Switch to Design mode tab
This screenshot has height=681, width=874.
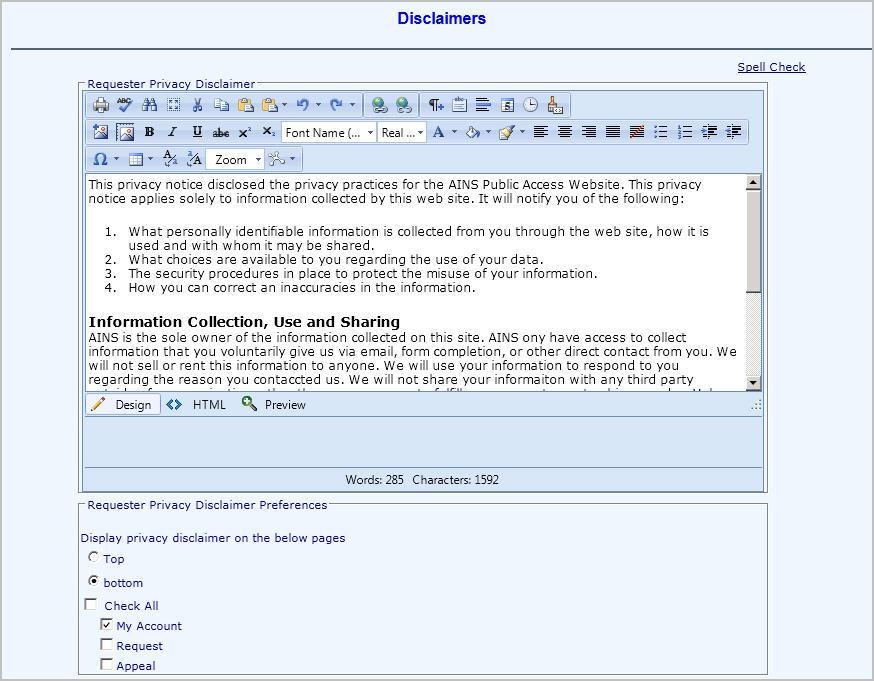[123, 405]
